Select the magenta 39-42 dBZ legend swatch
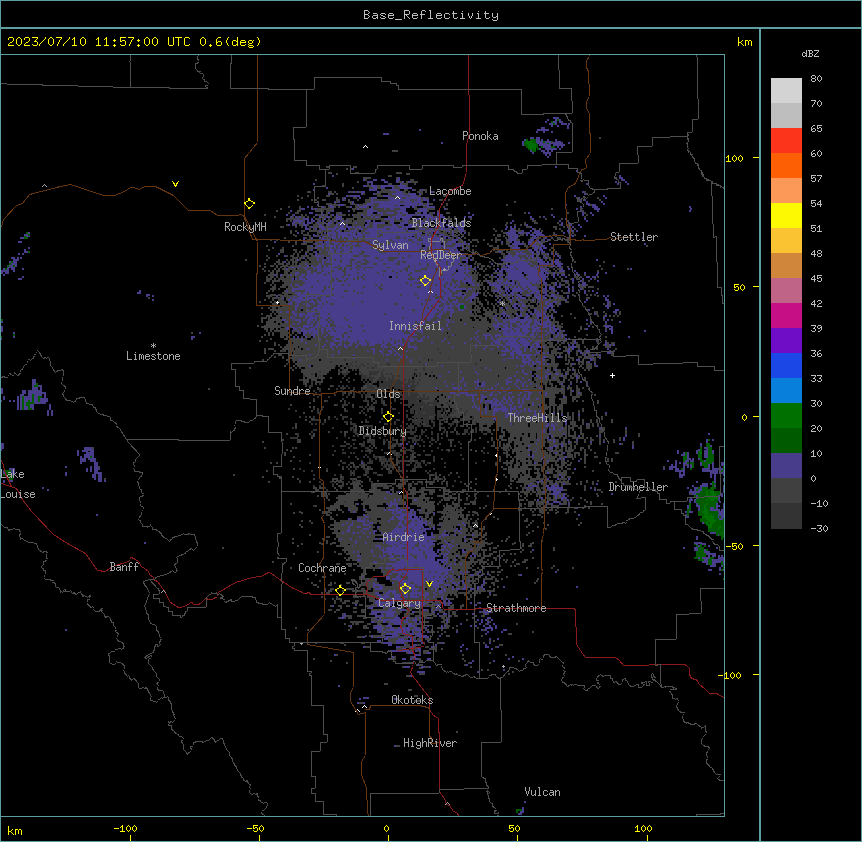 [x=786, y=315]
